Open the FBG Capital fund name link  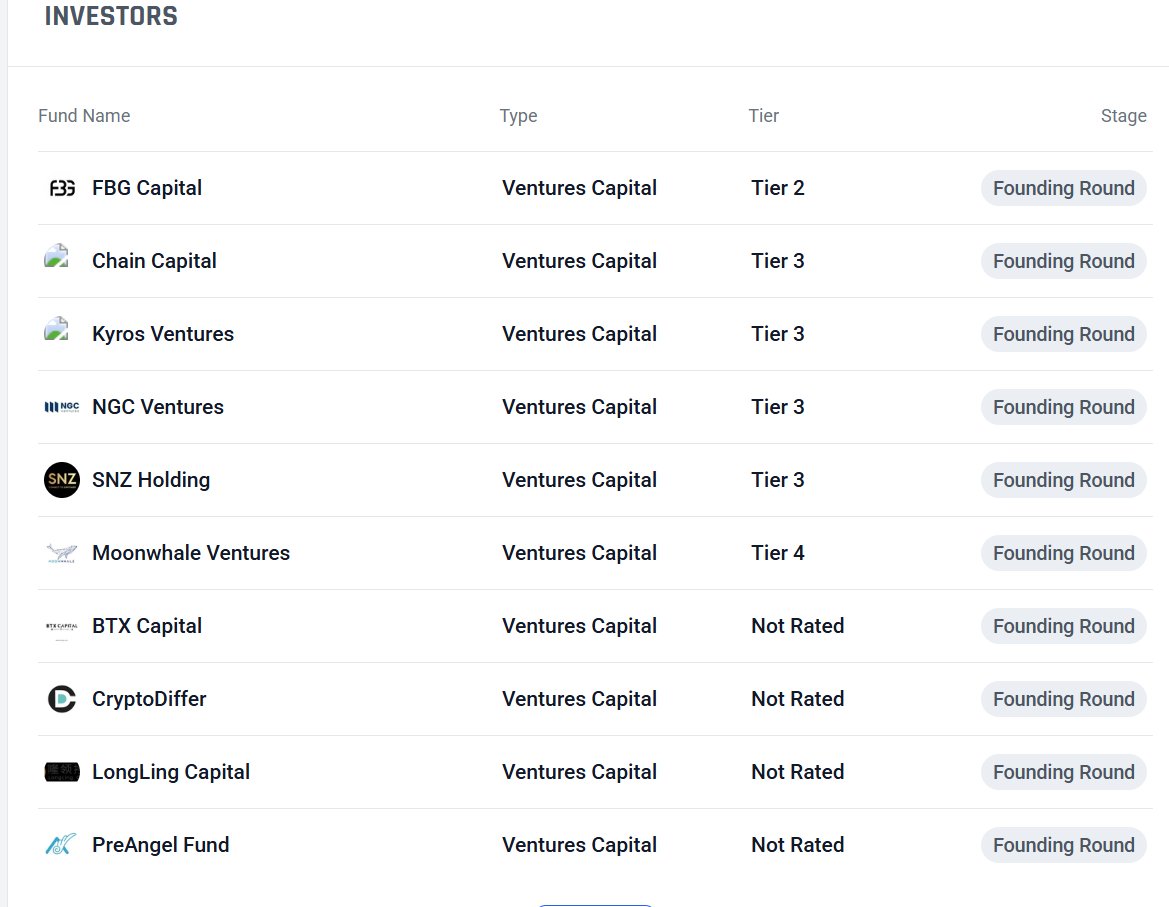pos(147,188)
